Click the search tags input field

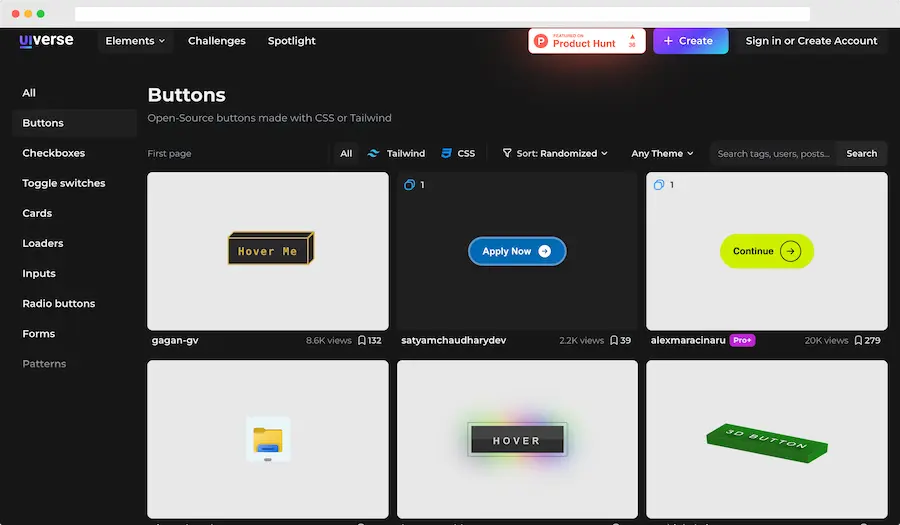[773, 154]
